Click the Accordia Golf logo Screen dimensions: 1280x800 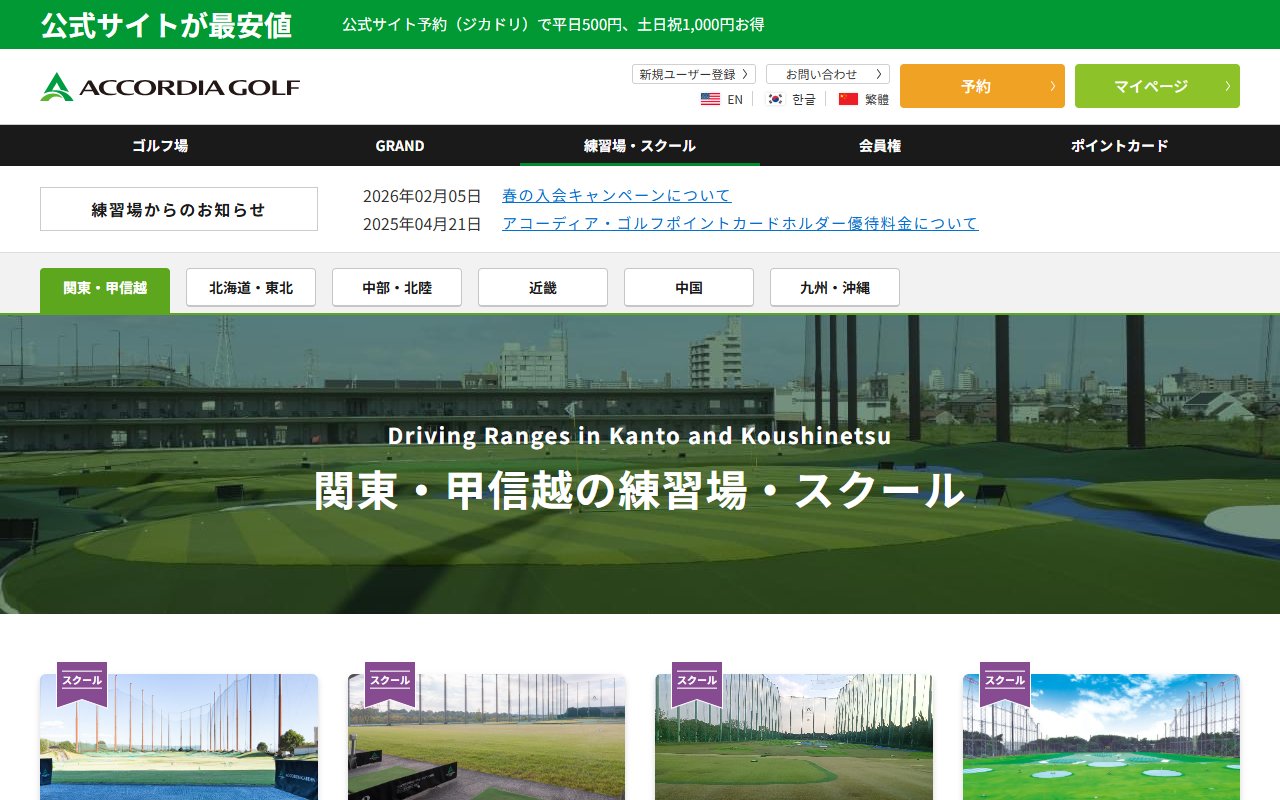[170, 87]
